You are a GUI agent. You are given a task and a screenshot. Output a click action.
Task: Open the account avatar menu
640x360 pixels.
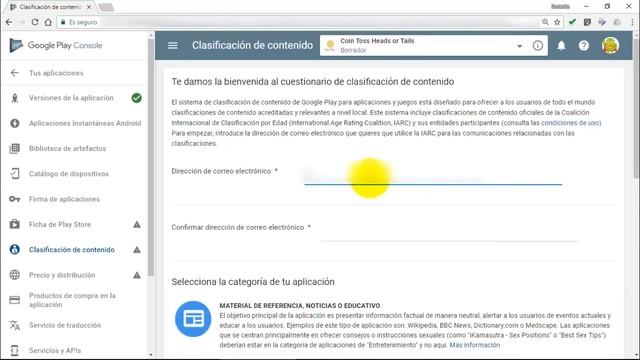click(x=610, y=45)
